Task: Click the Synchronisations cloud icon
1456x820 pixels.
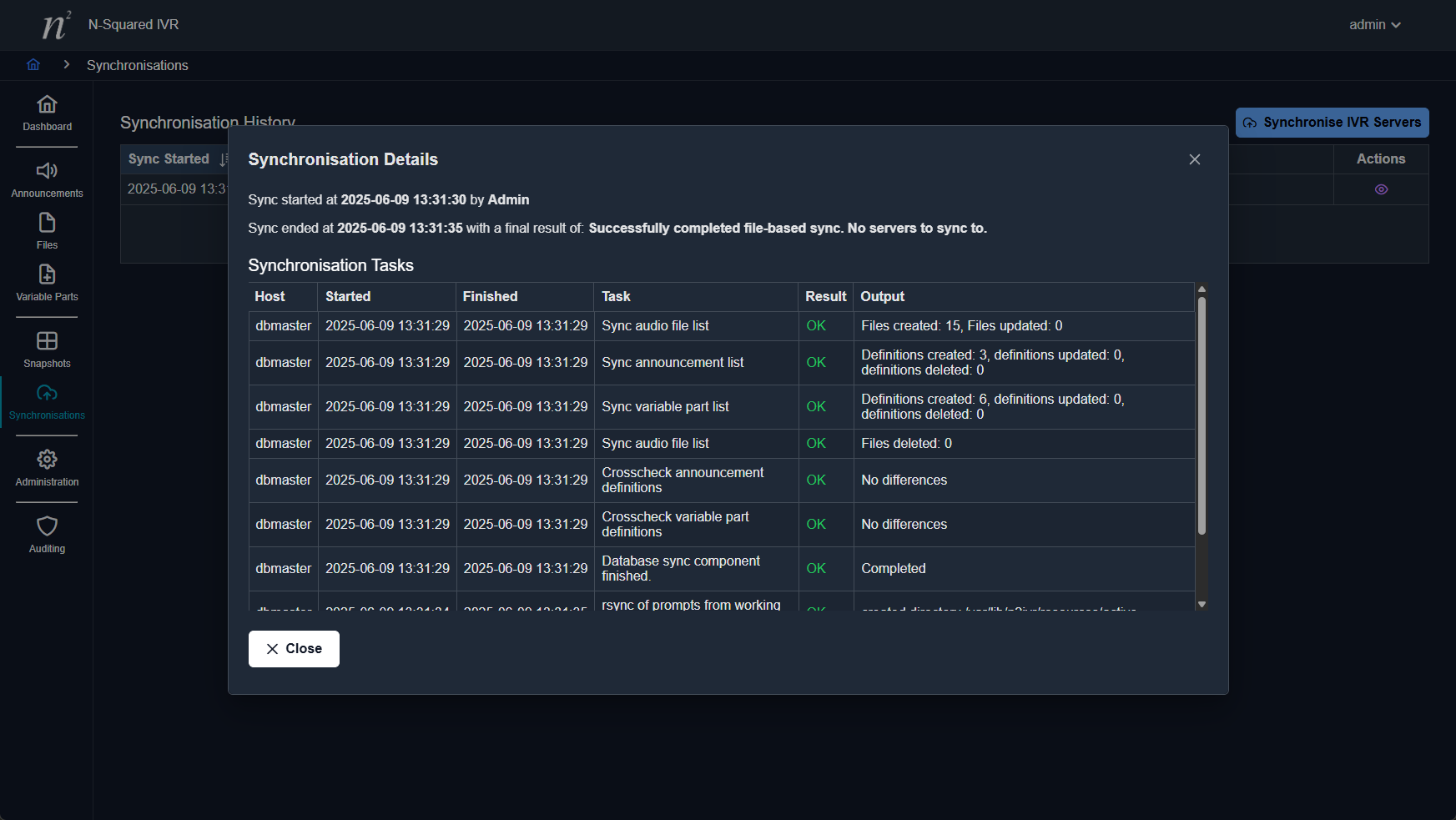Action: coord(47,394)
